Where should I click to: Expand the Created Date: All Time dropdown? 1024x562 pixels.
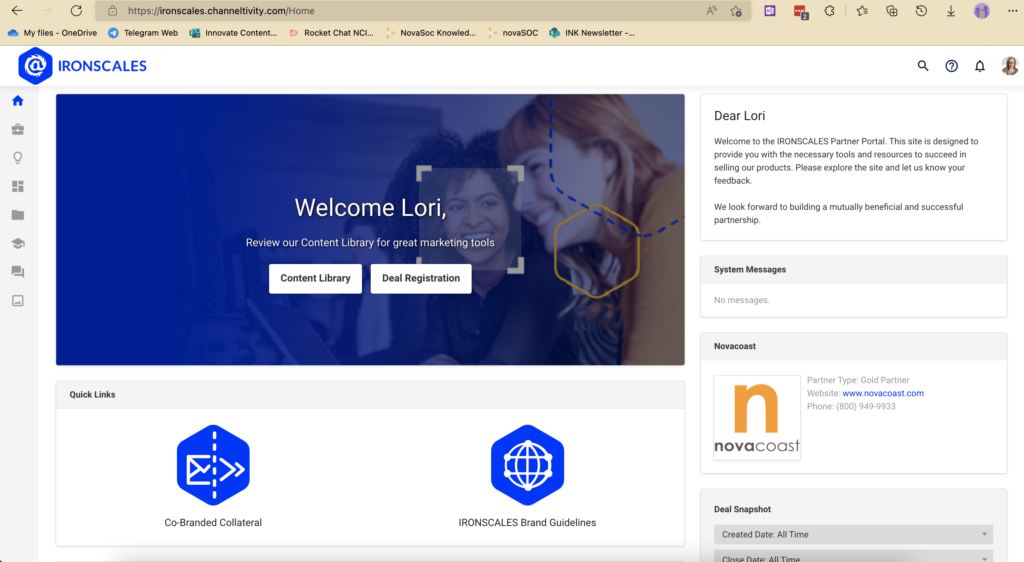pyautogui.click(x=854, y=534)
